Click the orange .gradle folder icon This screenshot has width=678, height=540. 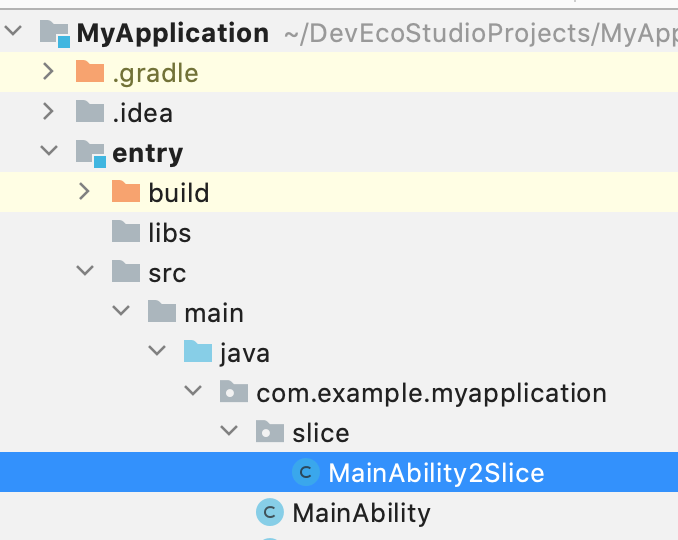point(90,73)
